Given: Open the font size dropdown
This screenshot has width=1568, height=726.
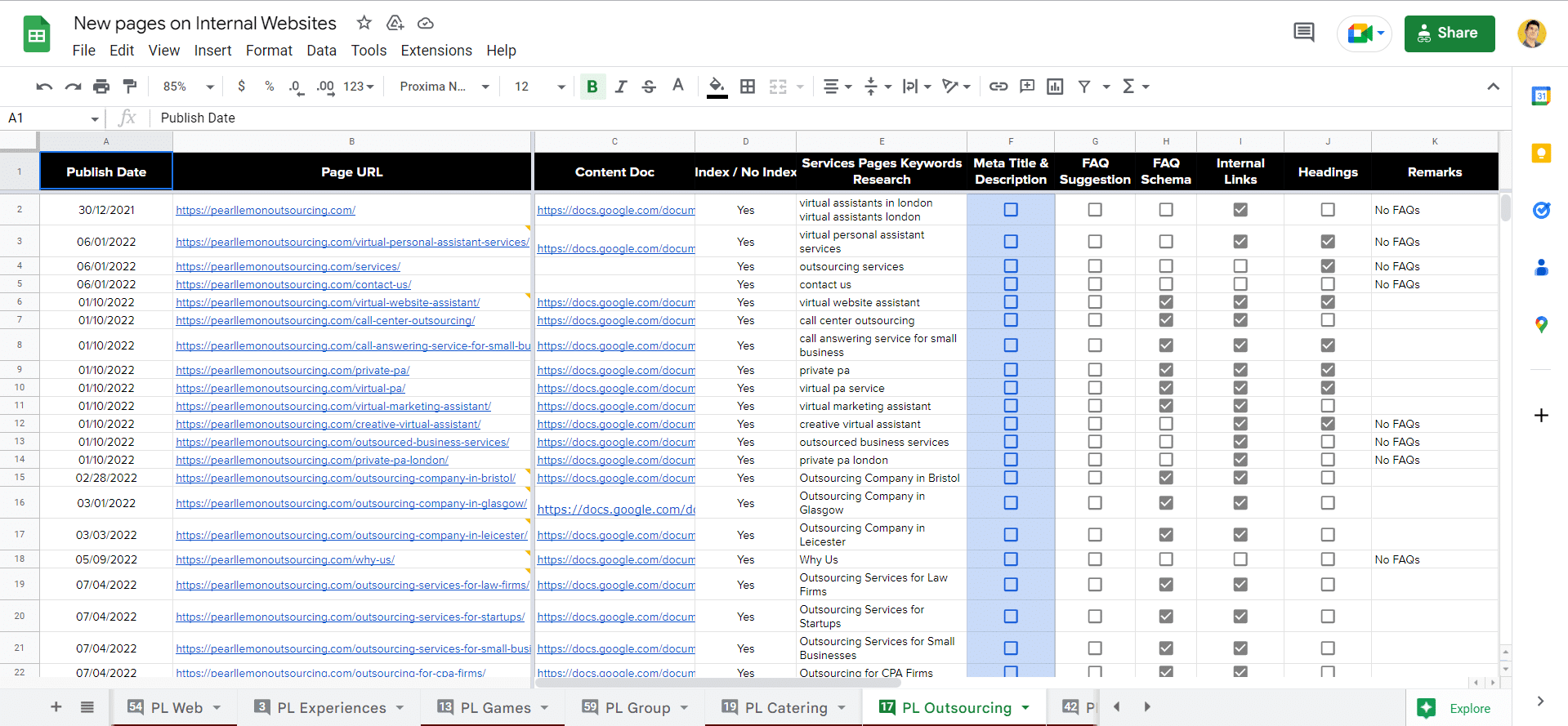Looking at the screenshot, I should tap(539, 87).
